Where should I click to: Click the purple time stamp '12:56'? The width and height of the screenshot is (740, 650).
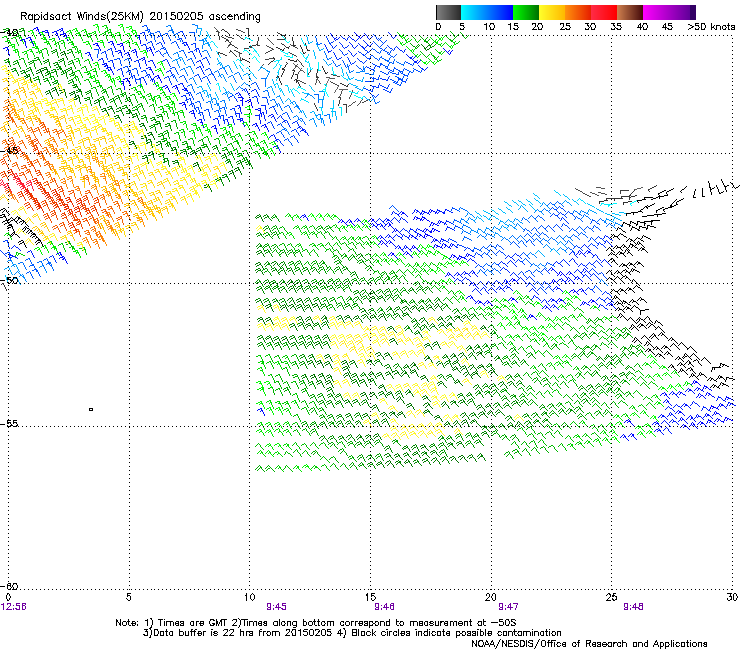pyautogui.click(x=14, y=607)
